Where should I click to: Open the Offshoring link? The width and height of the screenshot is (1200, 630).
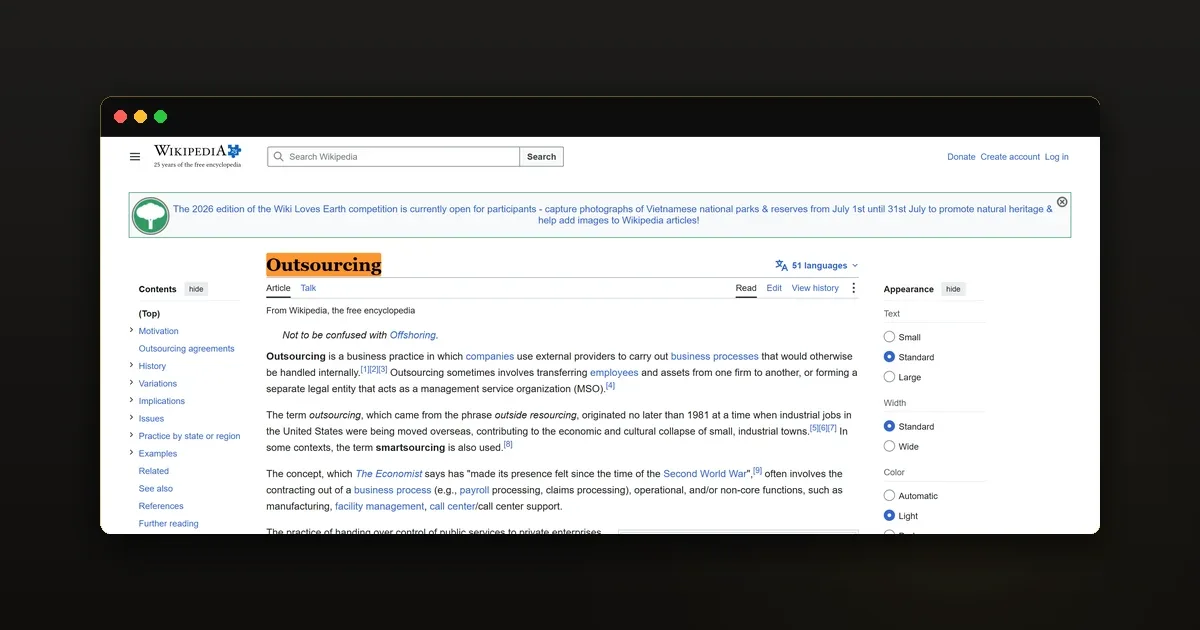[x=413, y=335]
